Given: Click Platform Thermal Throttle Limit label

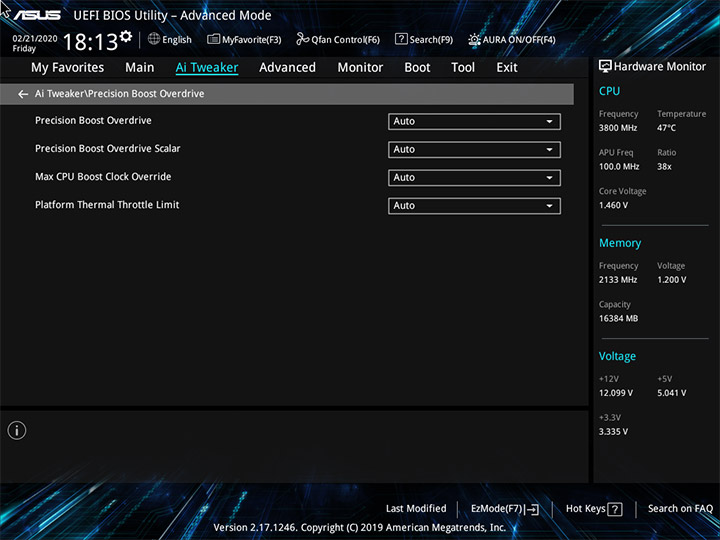Looking at the screenshot, I should (107, 205).
